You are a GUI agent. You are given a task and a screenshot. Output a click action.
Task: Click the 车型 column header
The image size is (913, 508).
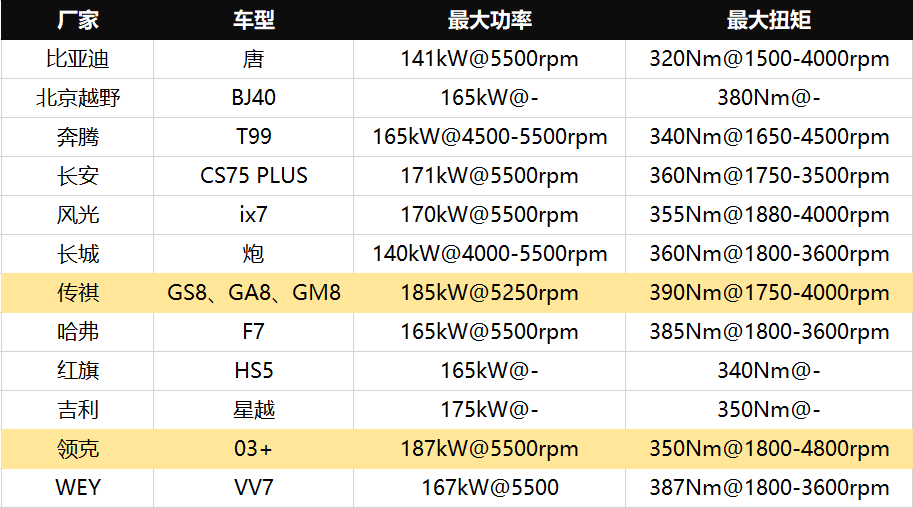coord(253,20)
